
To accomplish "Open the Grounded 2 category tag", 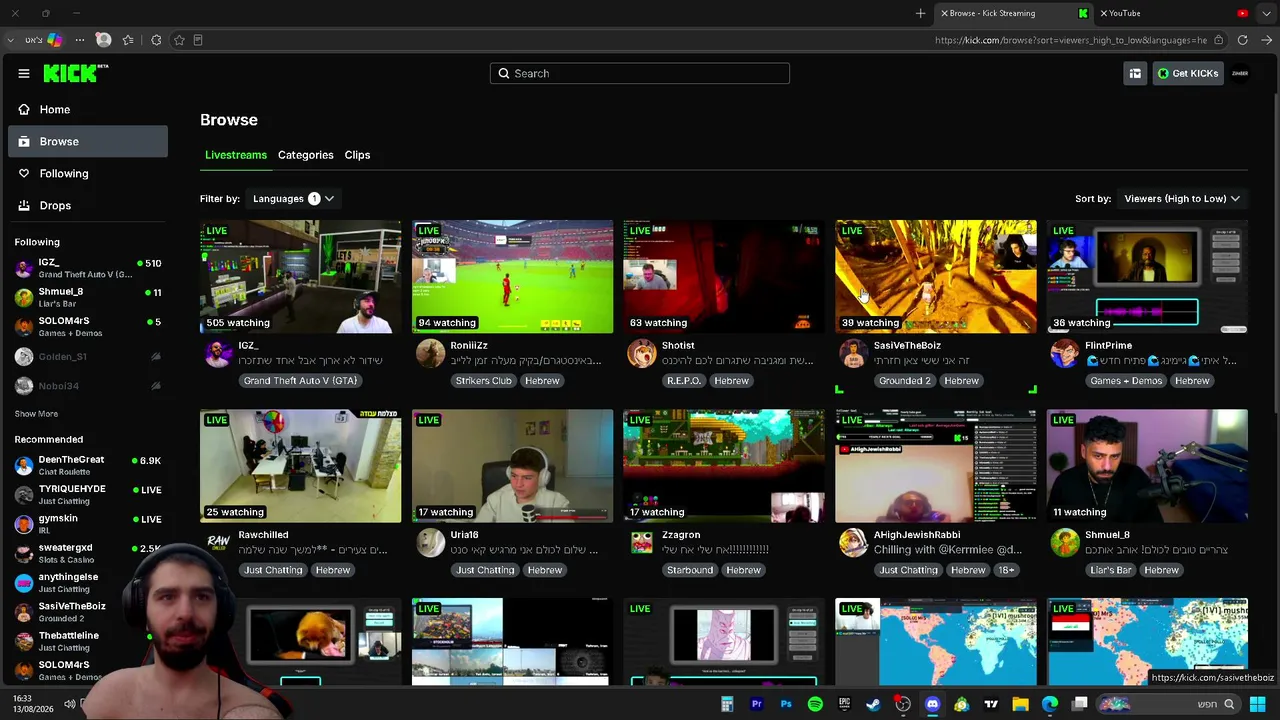I will [x=904, y=381].
